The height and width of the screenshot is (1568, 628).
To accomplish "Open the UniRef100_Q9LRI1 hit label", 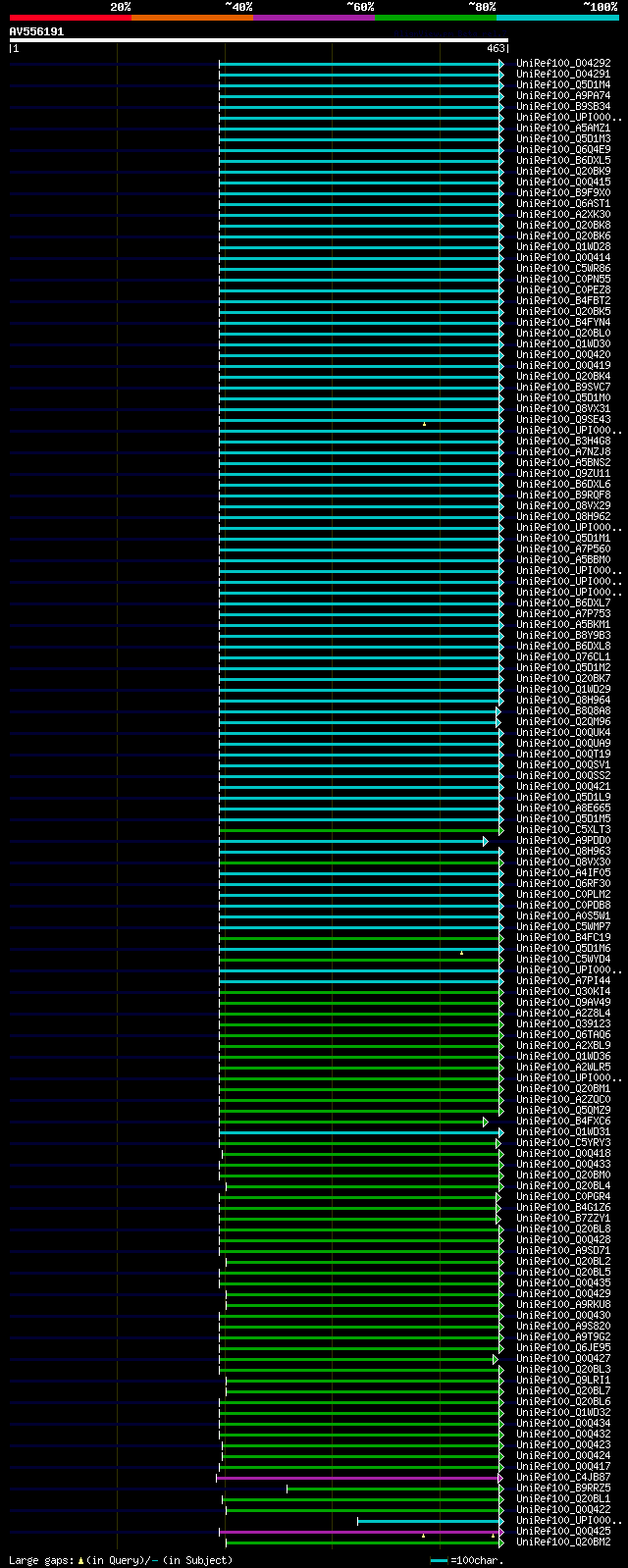I will click(x=563, y=1381).
